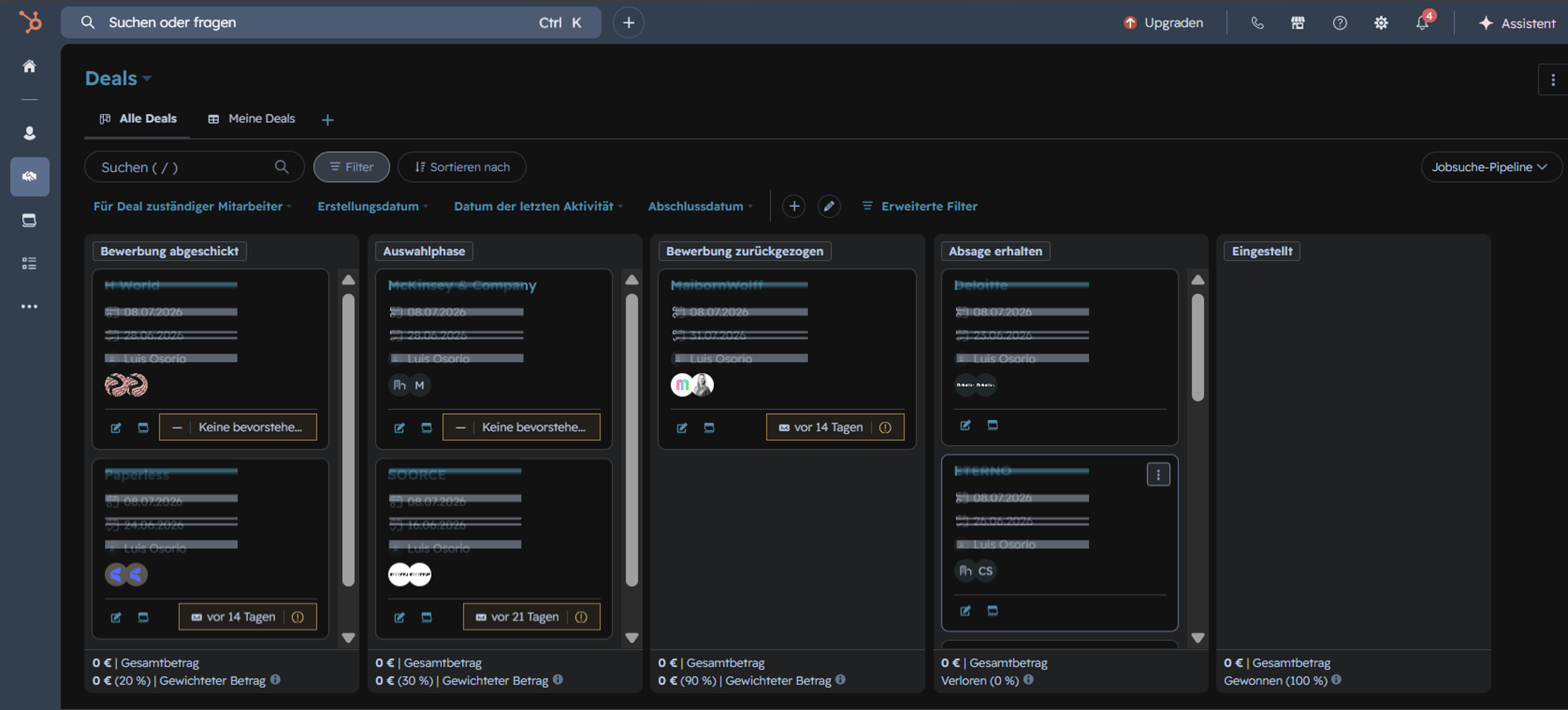Open the HubSpot sprocket logo
The image size is (1568, 710).
click(x=30, y=22)
